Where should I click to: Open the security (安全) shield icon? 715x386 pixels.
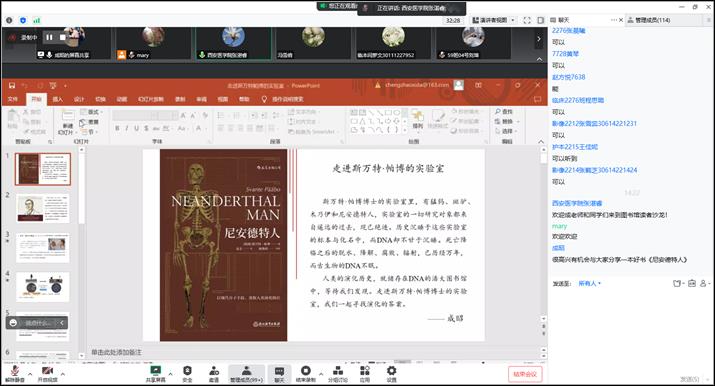tap(187, 374)
